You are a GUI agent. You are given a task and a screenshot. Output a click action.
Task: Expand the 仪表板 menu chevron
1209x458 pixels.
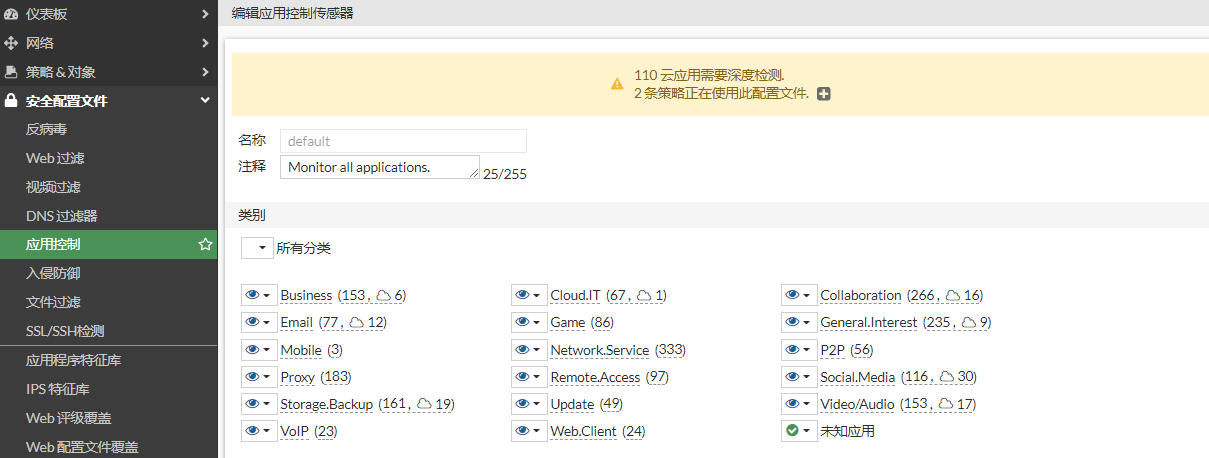coord(205,14)
